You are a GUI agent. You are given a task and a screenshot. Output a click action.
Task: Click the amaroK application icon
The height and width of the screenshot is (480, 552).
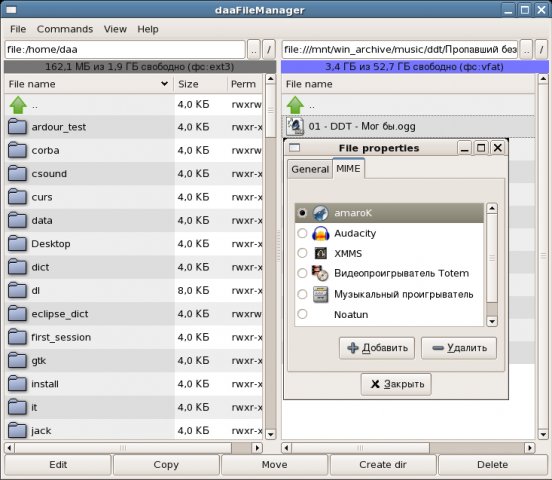click(320, 213)
